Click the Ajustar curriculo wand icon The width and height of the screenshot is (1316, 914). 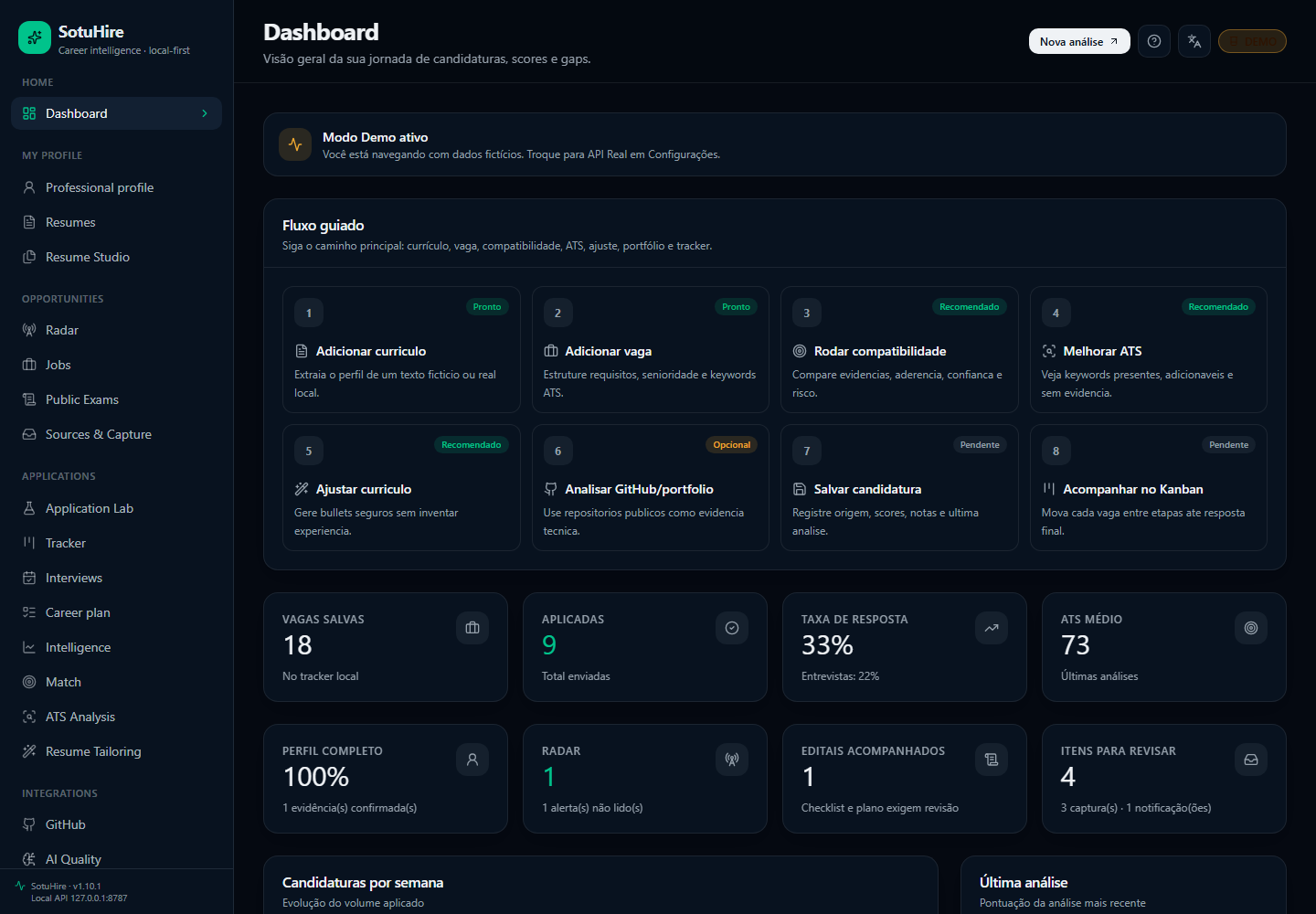point(302,489)
